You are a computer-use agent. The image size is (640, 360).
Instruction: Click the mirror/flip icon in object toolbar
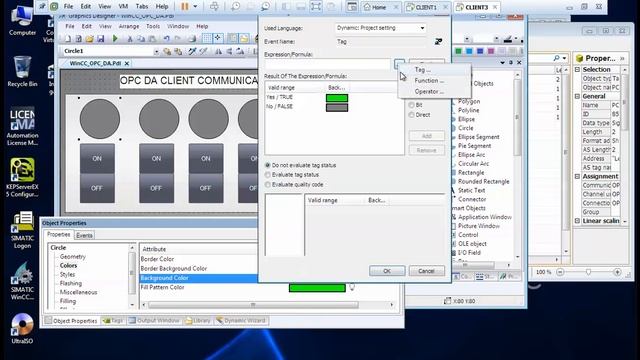(218, 51)
